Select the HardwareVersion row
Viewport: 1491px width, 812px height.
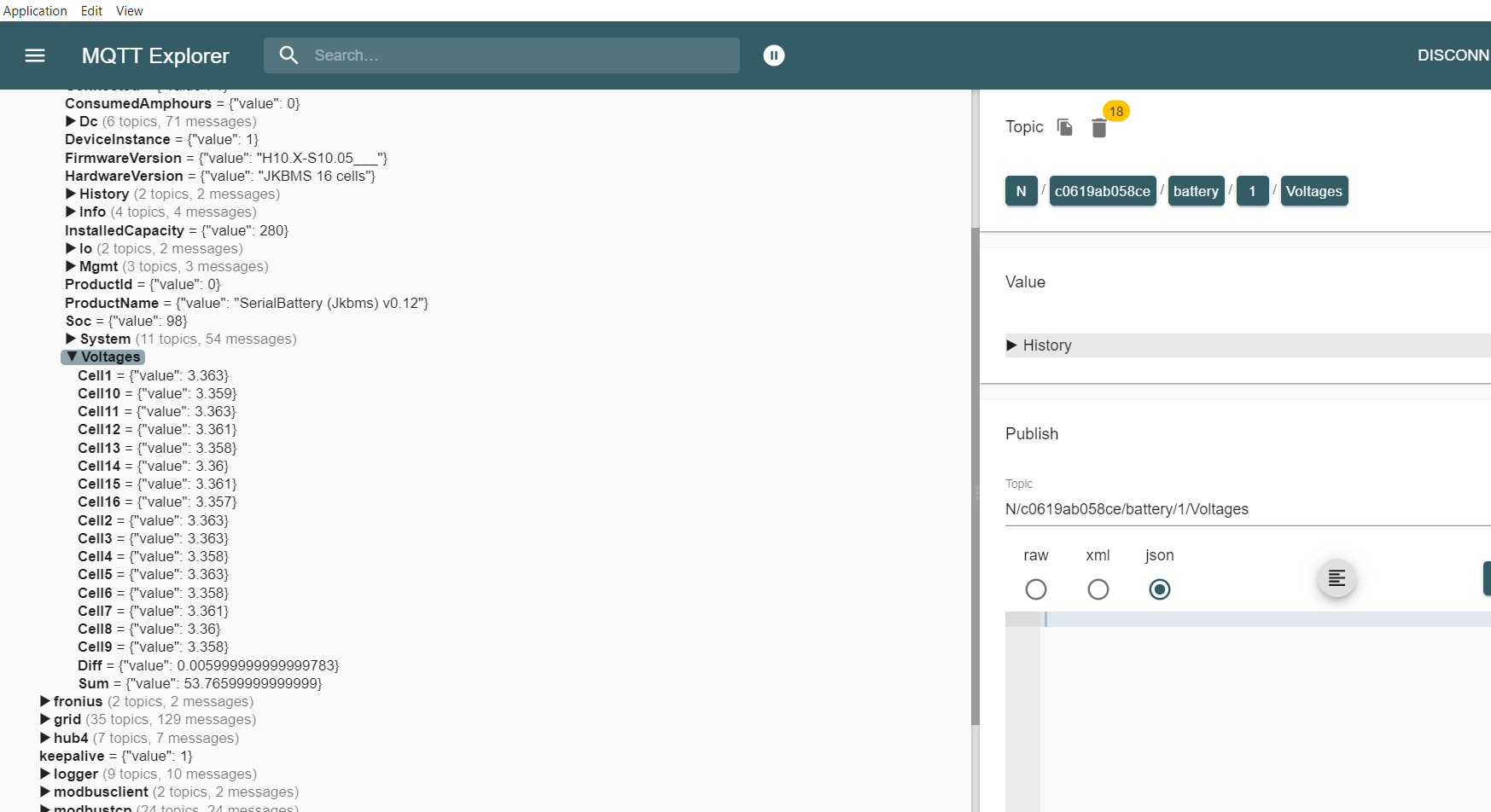220,176
